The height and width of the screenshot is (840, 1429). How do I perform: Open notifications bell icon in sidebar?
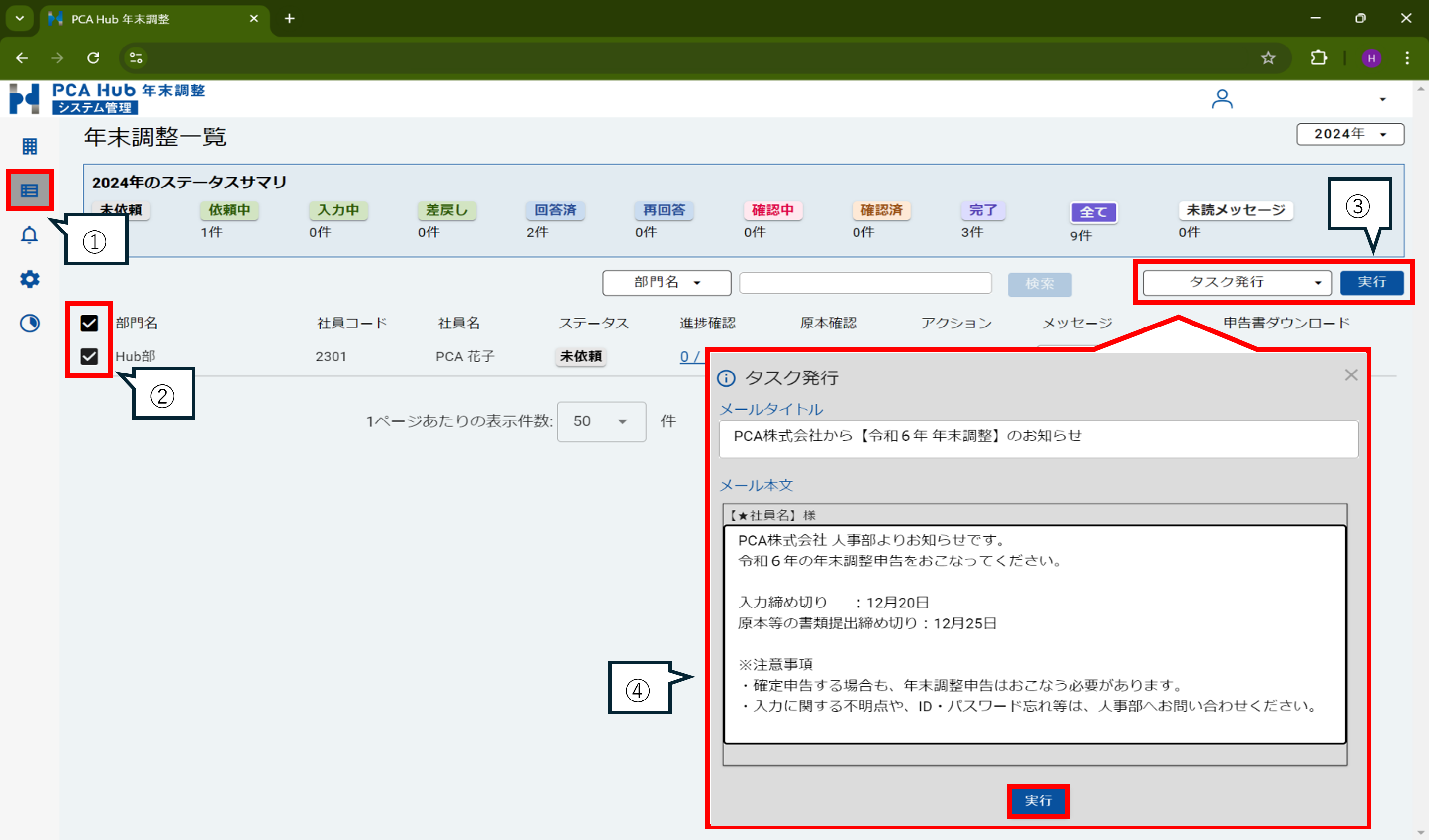(x=30, y=234)
